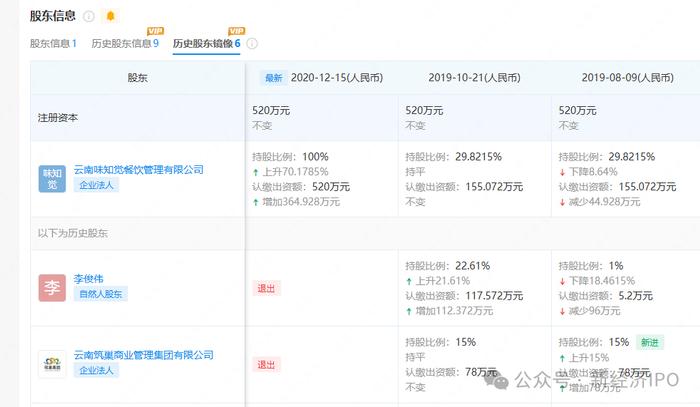Image resolution: width=700 pixels, height=407 pixels.
Task: Click 持股比例 100% in 2020-12-15 column
Action: [x=291, y=157]
